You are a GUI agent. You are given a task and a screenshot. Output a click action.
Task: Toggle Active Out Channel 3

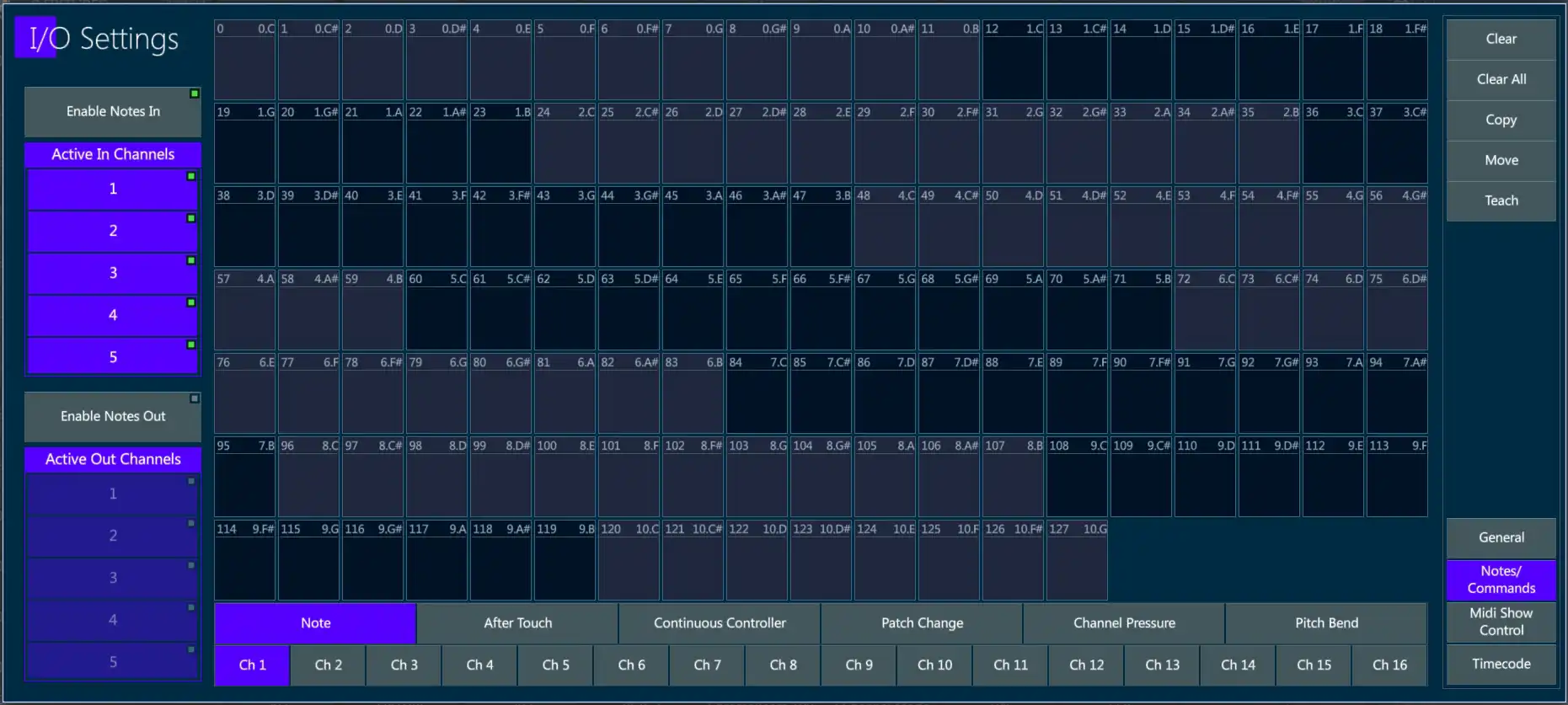(x=113, y=579)
